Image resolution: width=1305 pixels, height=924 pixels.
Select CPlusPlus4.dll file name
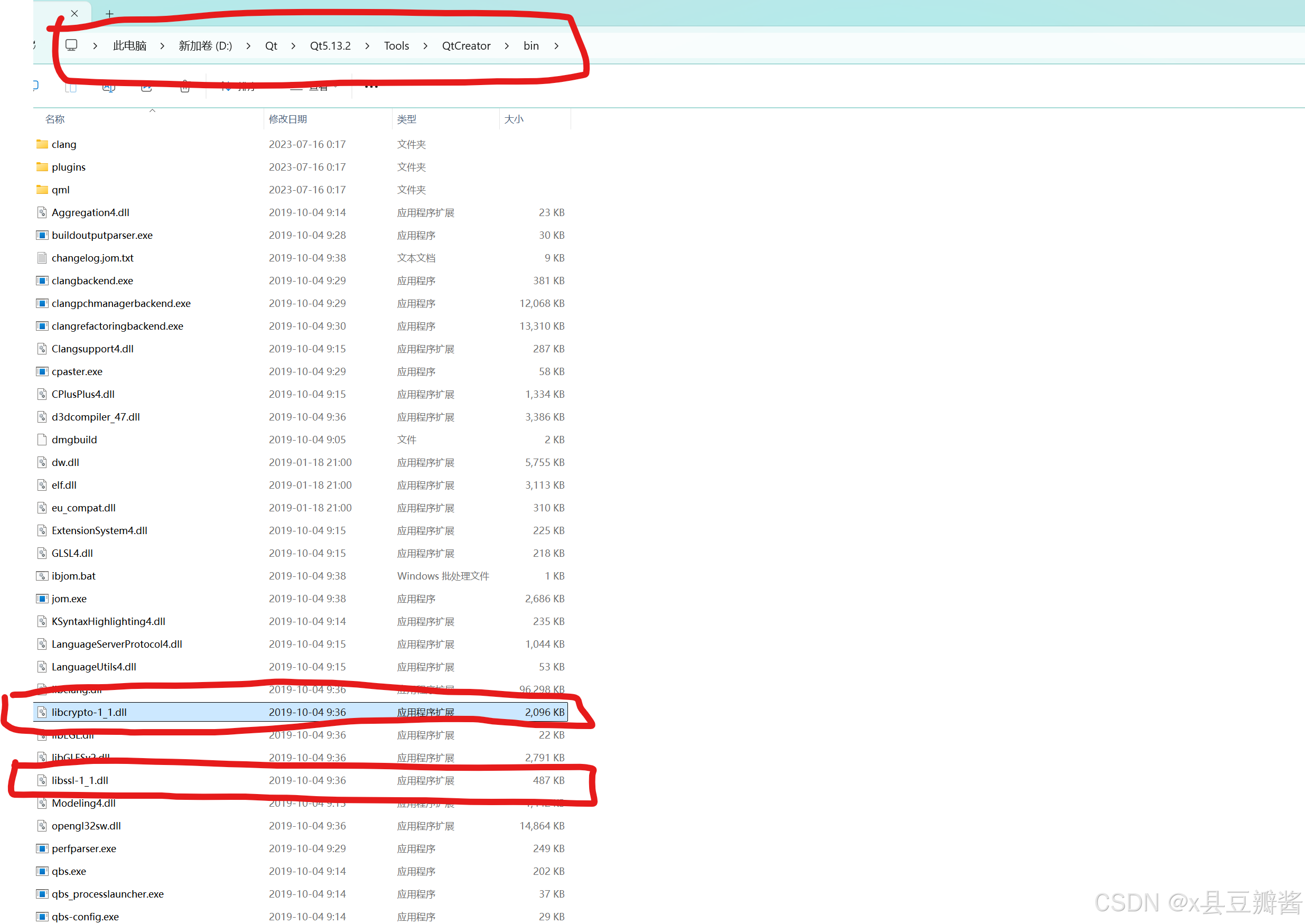[83, 394]
